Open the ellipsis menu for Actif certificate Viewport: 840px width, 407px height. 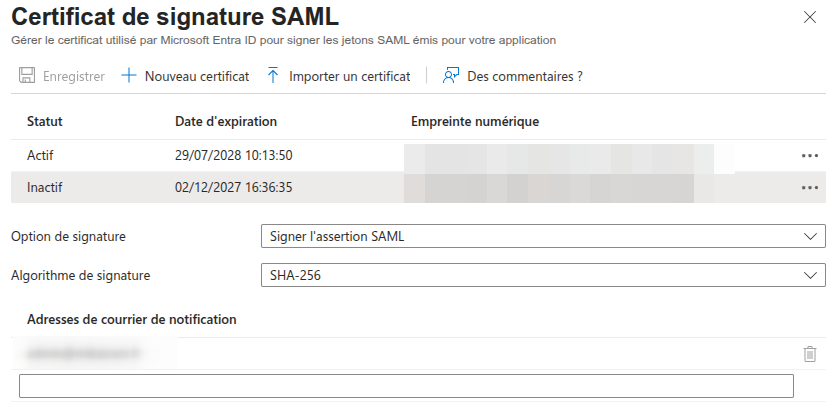(809, 156)
